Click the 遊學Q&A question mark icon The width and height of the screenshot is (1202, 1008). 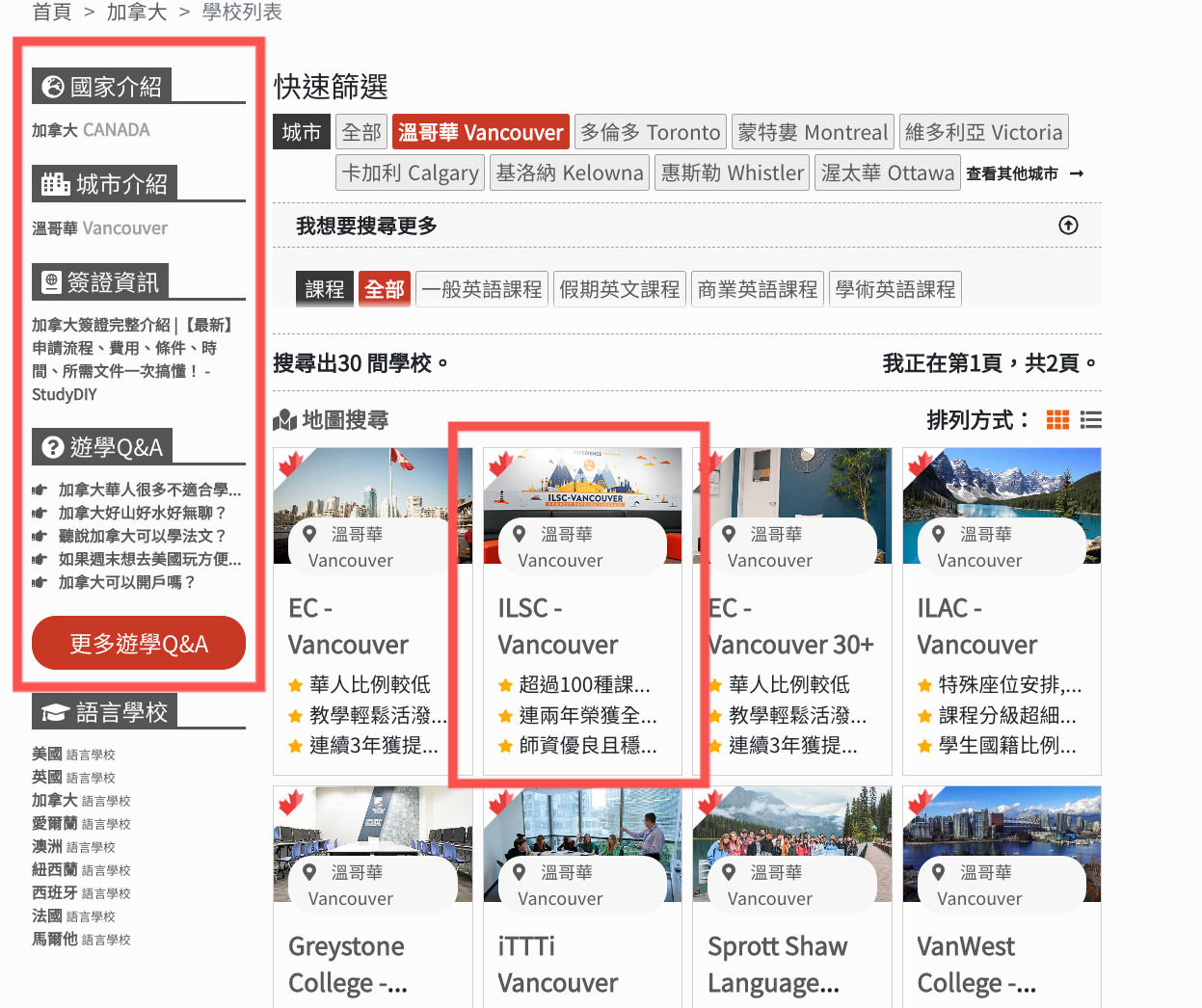tap(53, 447)
